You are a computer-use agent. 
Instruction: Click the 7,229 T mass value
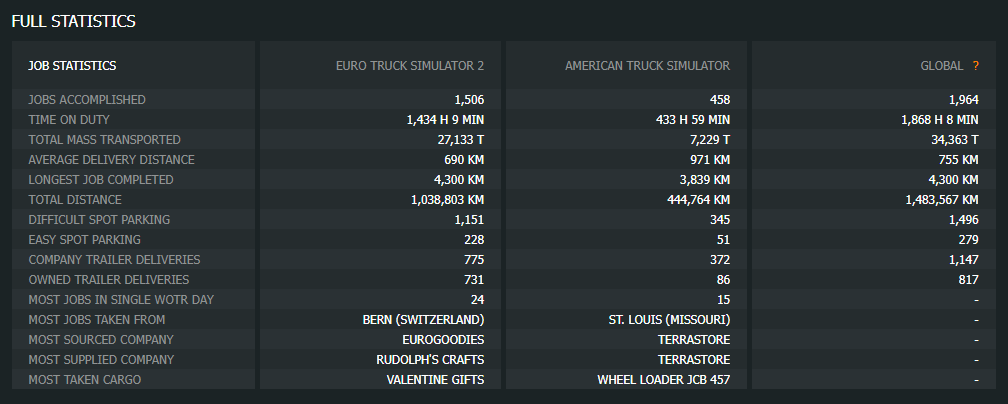(710, 140)
